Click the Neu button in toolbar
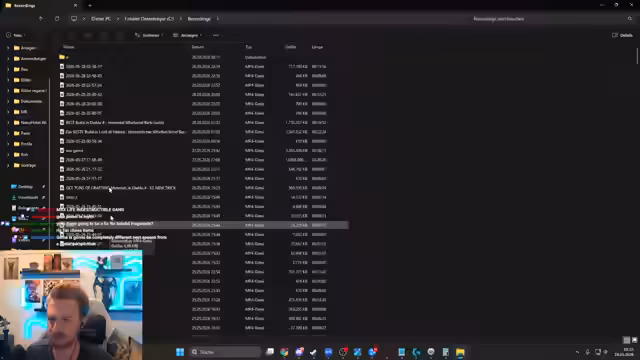This screenshot has width=640, height=360. pyautogui.click(x=16, y=35)
